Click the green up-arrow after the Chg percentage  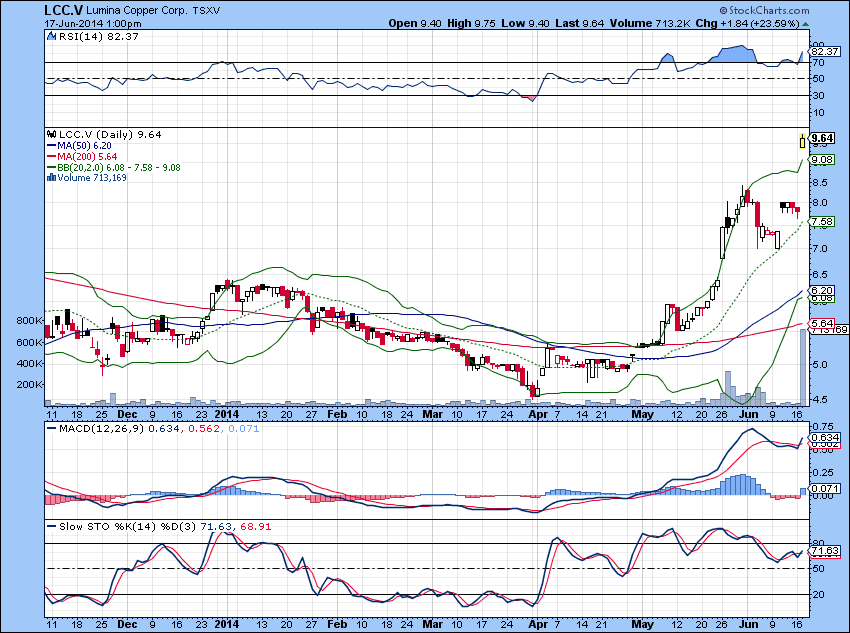(806, 24)
